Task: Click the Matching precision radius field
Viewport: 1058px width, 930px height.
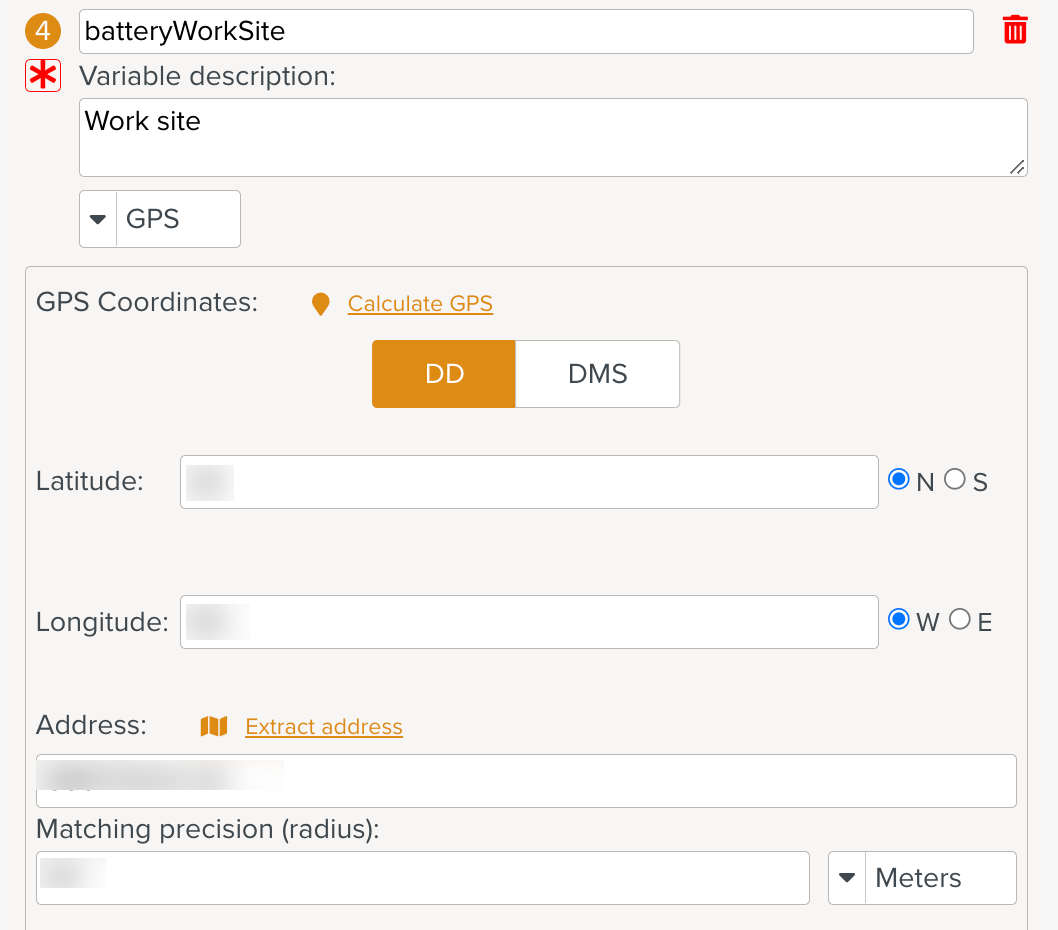Action: 422,878
